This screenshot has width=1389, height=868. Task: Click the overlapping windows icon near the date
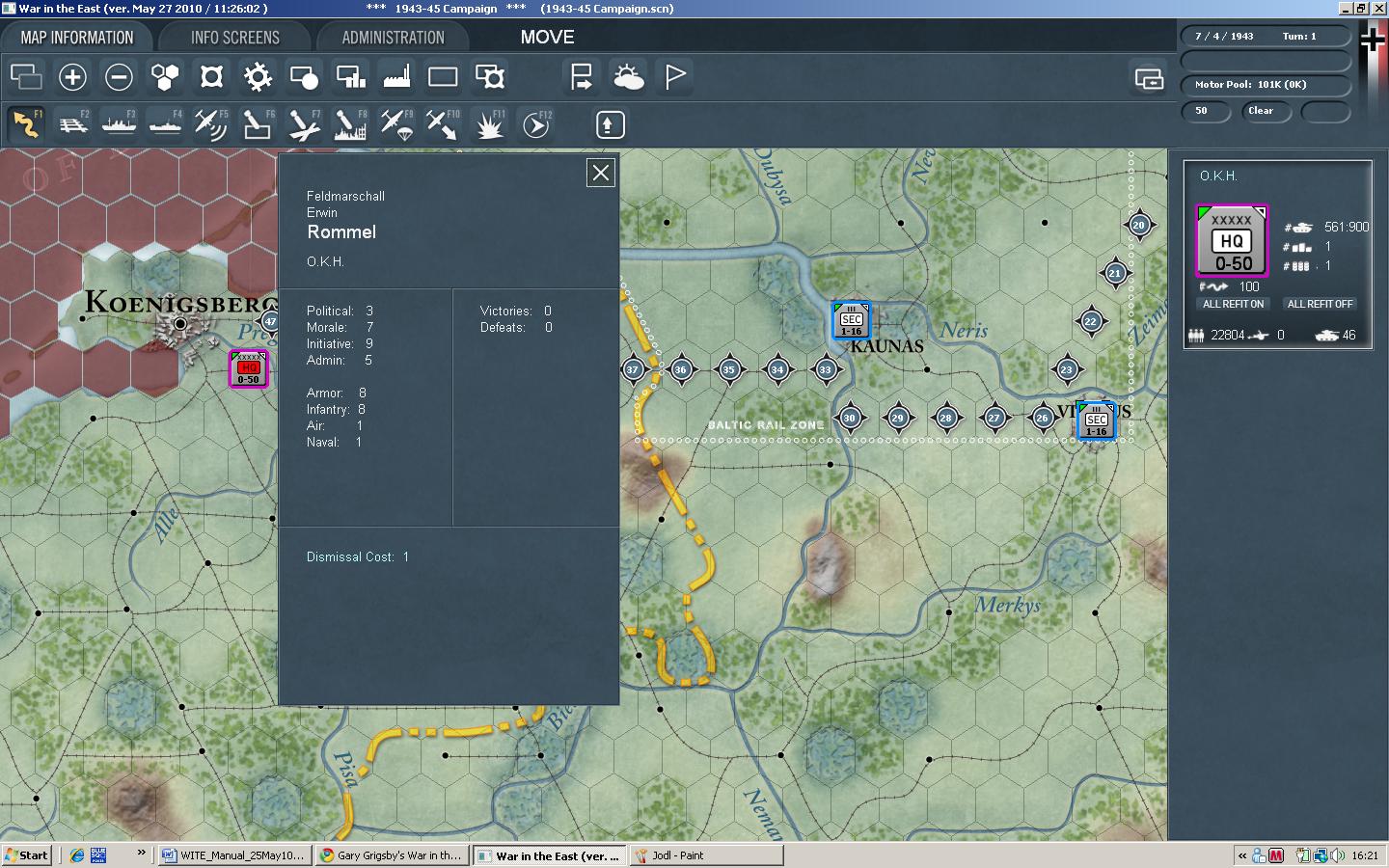click(x=1149, y=79)
